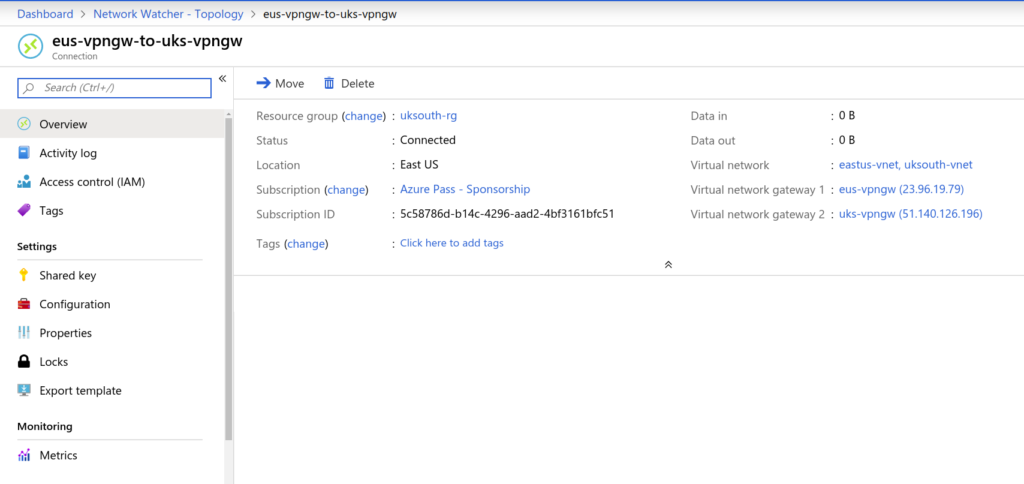The image size is (1024, 484).
Task: Click the Search (Ctrl+/) field
Action: [x=114, y=88]
